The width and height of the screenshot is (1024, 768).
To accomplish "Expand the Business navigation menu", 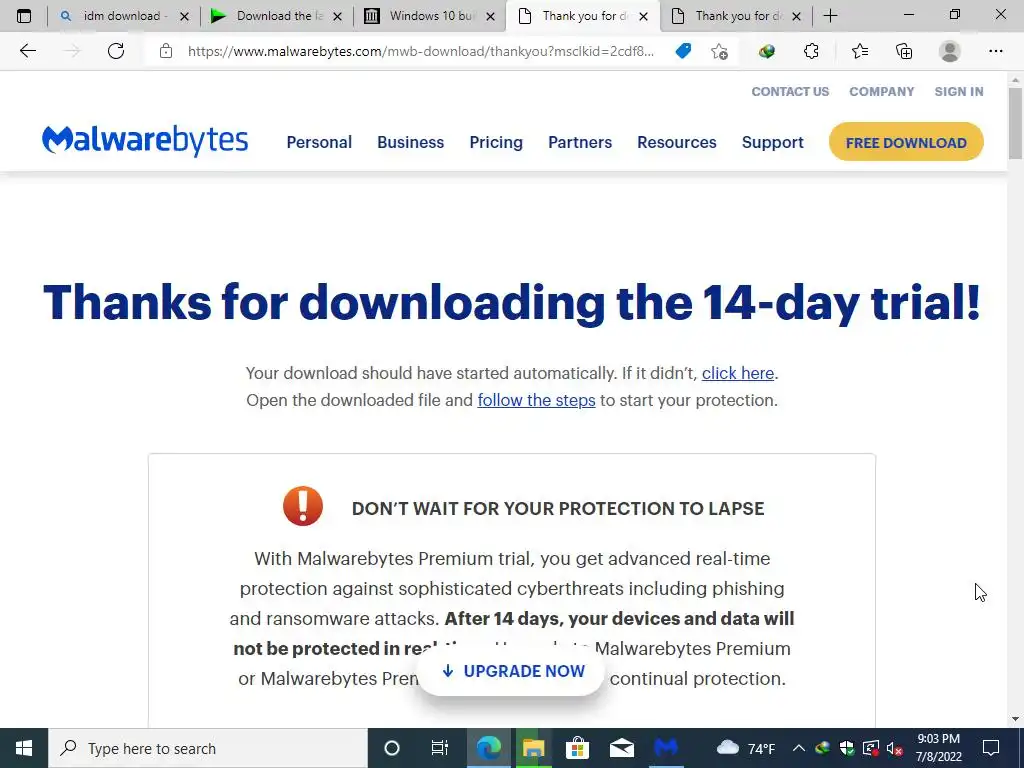I will coord(411,142).
